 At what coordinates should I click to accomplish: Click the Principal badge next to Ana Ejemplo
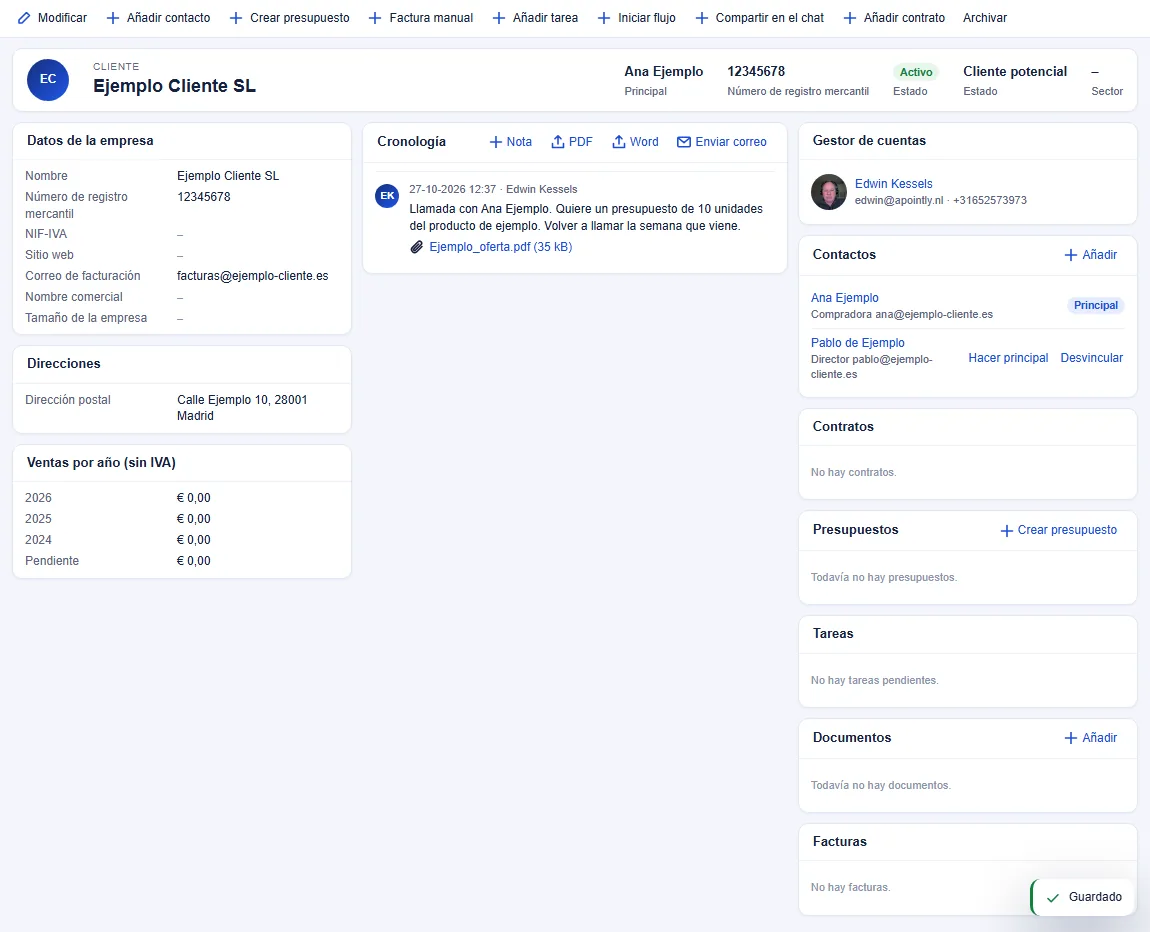click(1096, 305)
